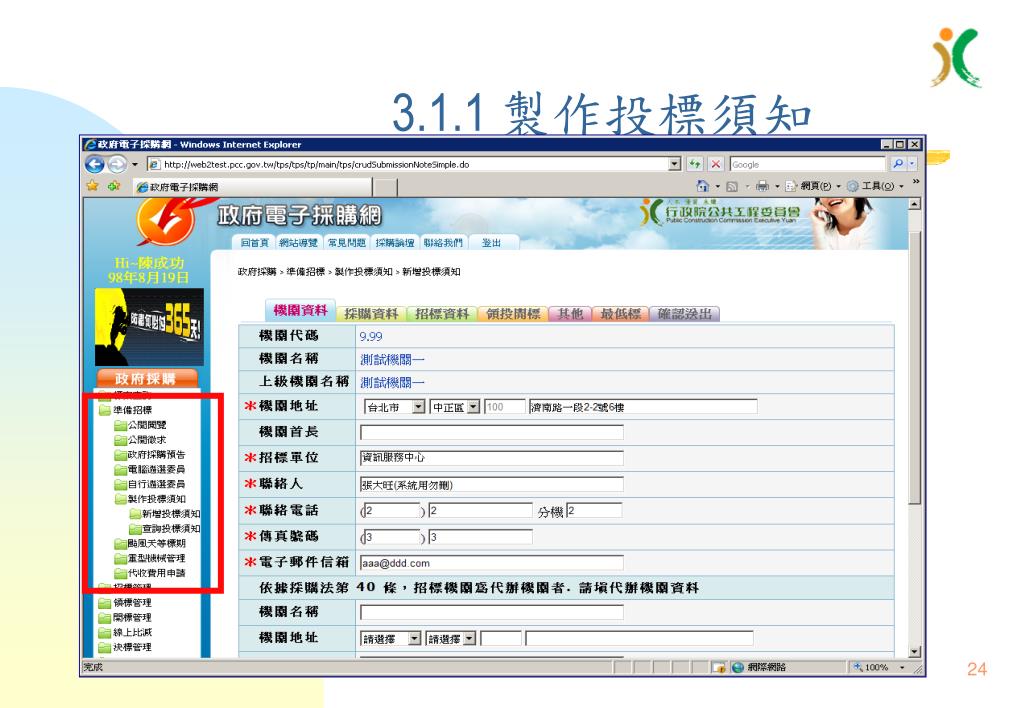This screenshot has width=1023, height=708.
Task: Click the printer icon in command bar
Action: click(762, 187)
